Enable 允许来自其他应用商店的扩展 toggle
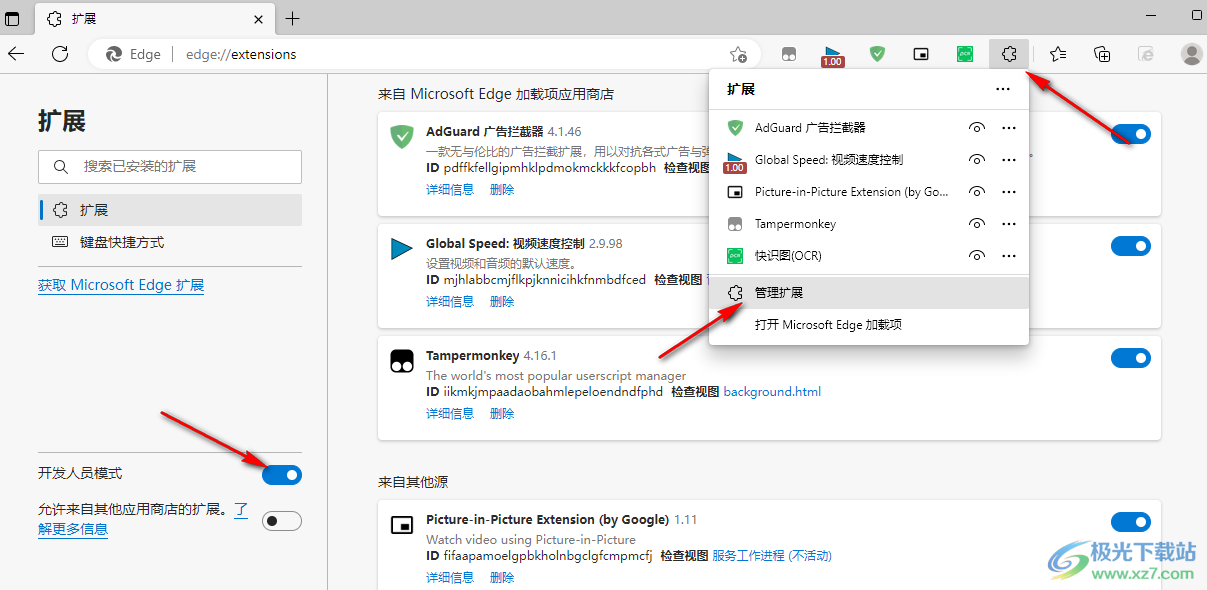This screenshot has width=1207, height=590. point(282,520)
